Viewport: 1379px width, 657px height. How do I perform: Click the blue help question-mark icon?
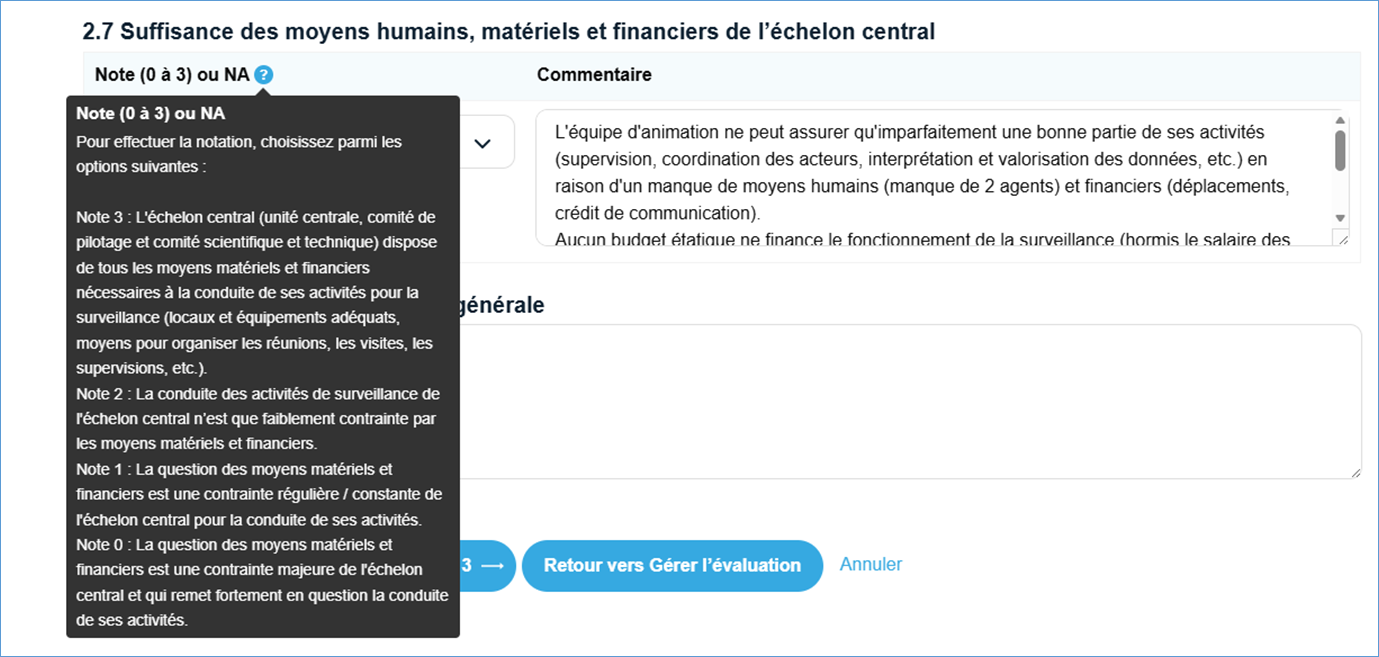(x=263, y=75)
